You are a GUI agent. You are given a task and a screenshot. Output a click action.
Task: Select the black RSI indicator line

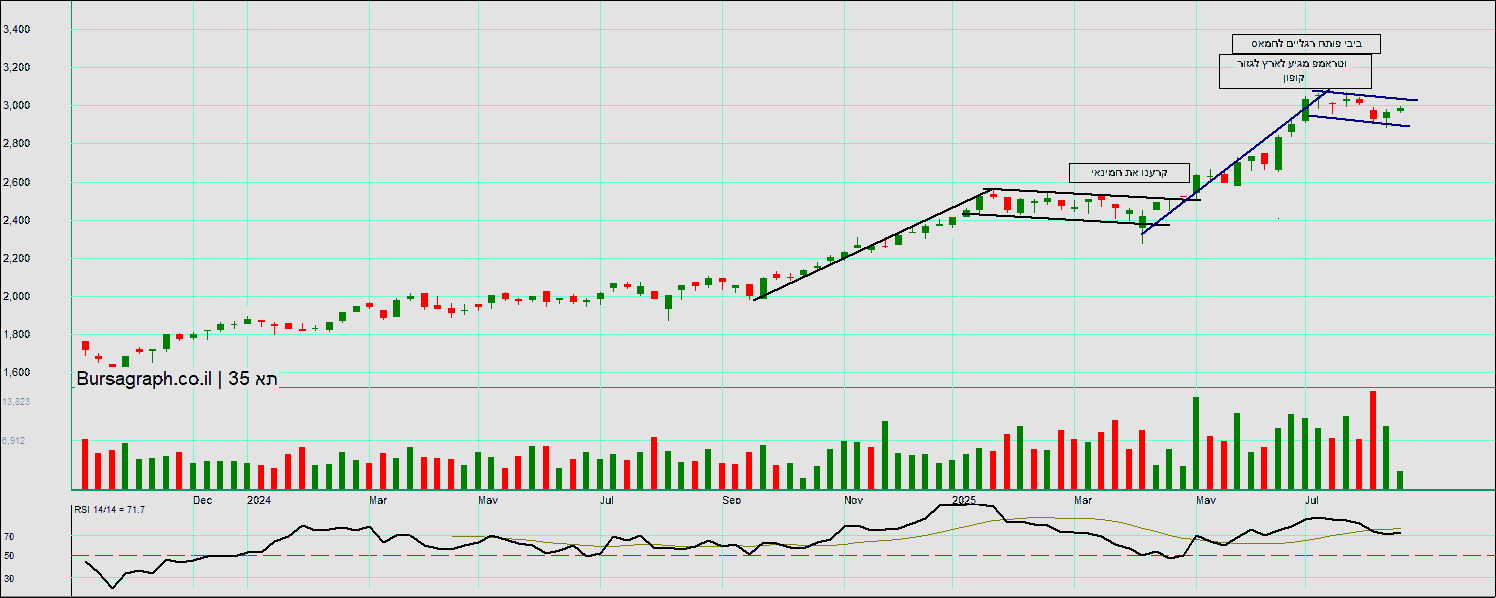[x=742, y=546]
